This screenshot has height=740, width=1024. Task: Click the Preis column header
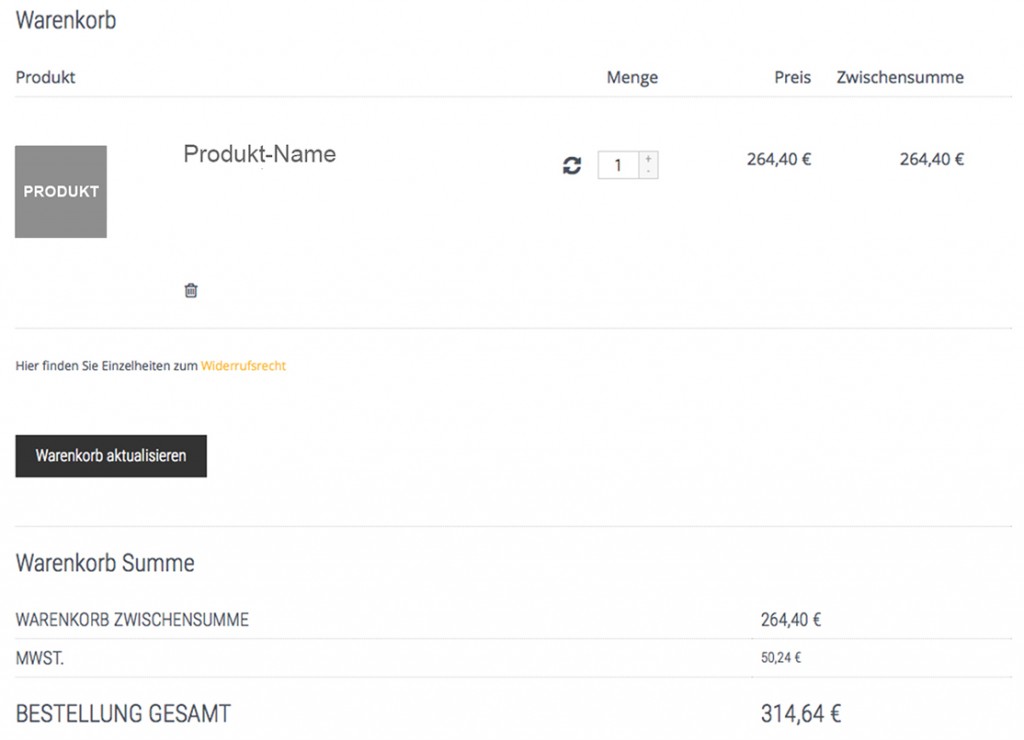coord(792,77)
